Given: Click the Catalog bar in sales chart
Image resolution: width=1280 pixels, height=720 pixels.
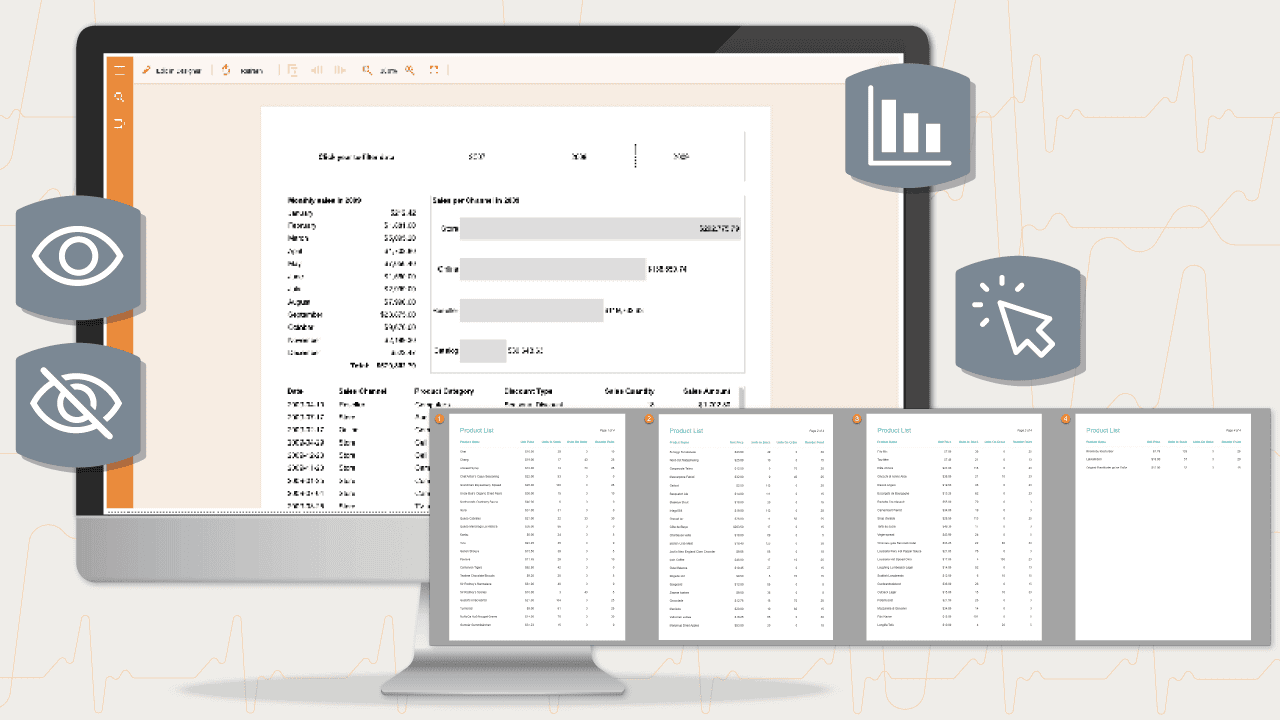Looking at the screenshot, I should coord(483,351).
